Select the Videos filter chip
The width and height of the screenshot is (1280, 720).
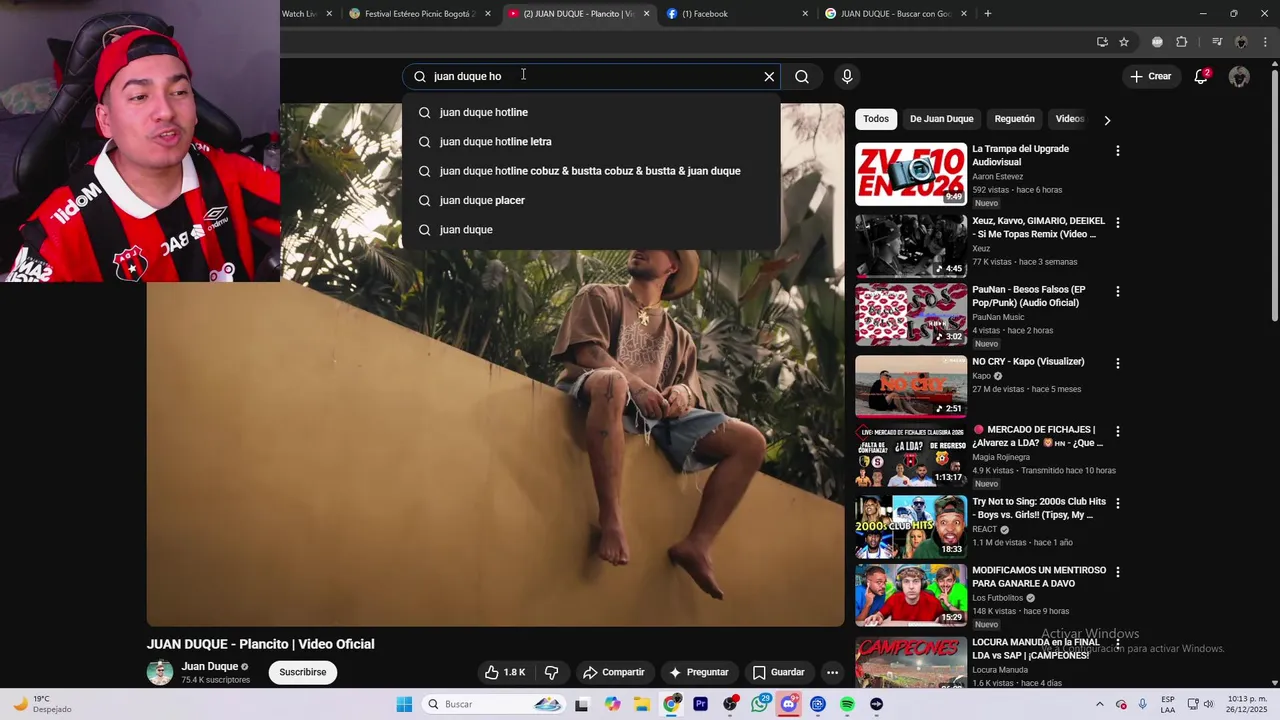[x=1069, y=119]
